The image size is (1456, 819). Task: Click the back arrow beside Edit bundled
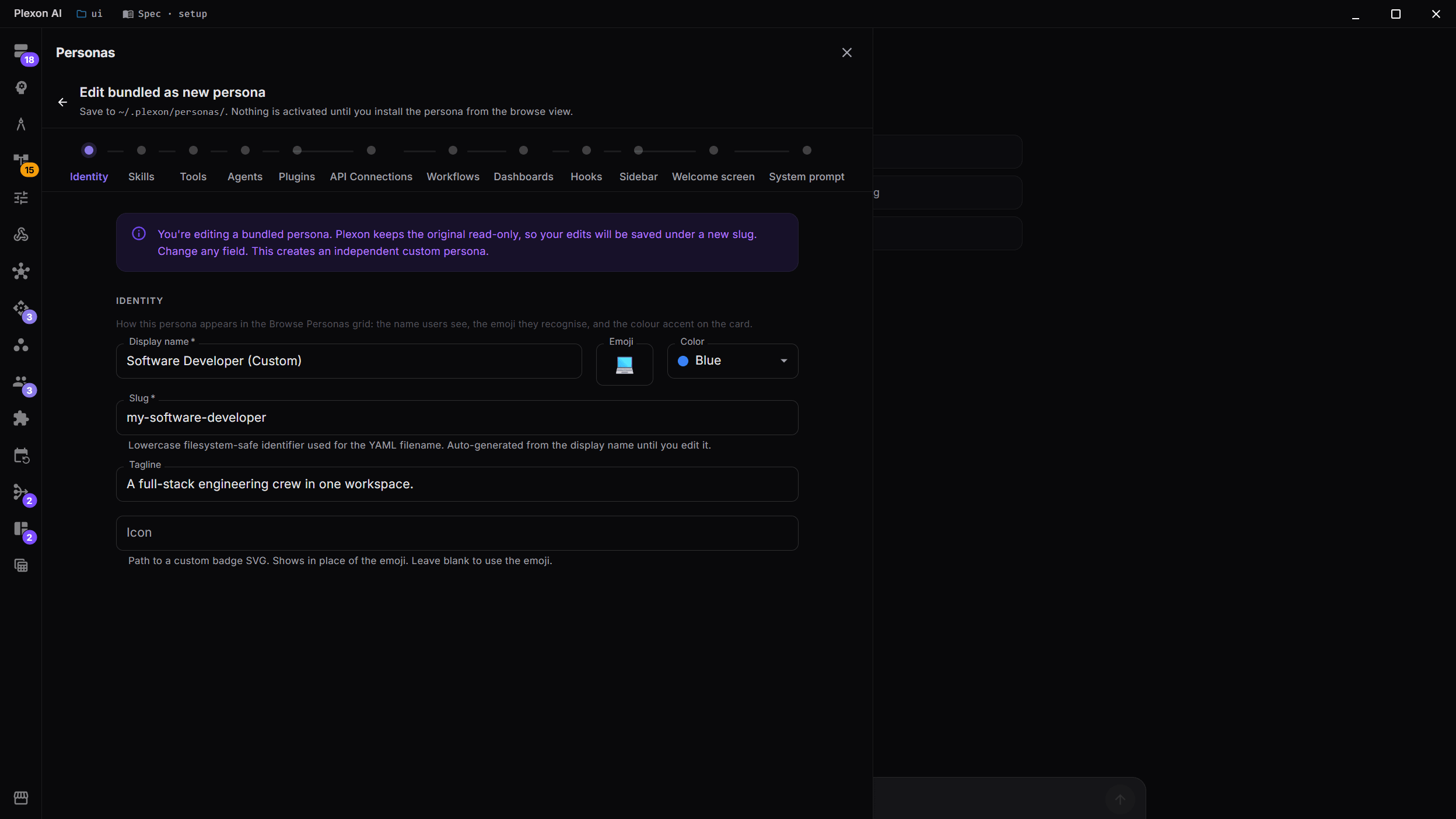(63, 102)
